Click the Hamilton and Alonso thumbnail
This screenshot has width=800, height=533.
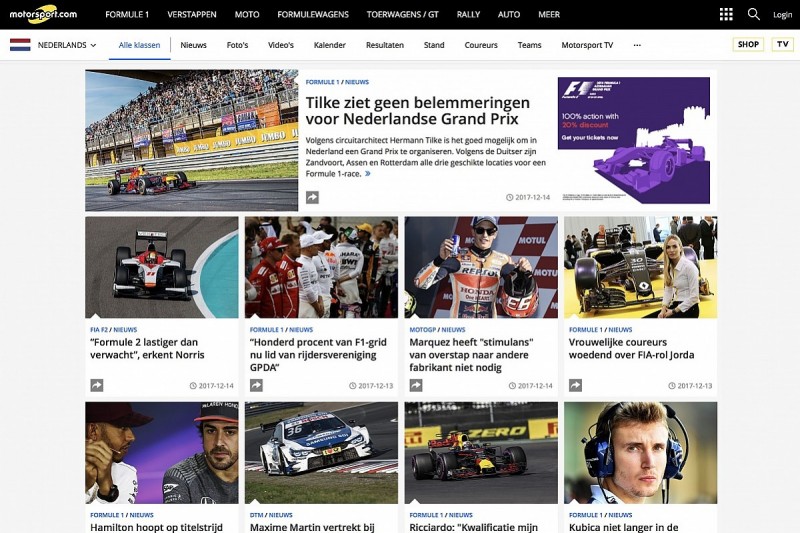click(162, 453)
